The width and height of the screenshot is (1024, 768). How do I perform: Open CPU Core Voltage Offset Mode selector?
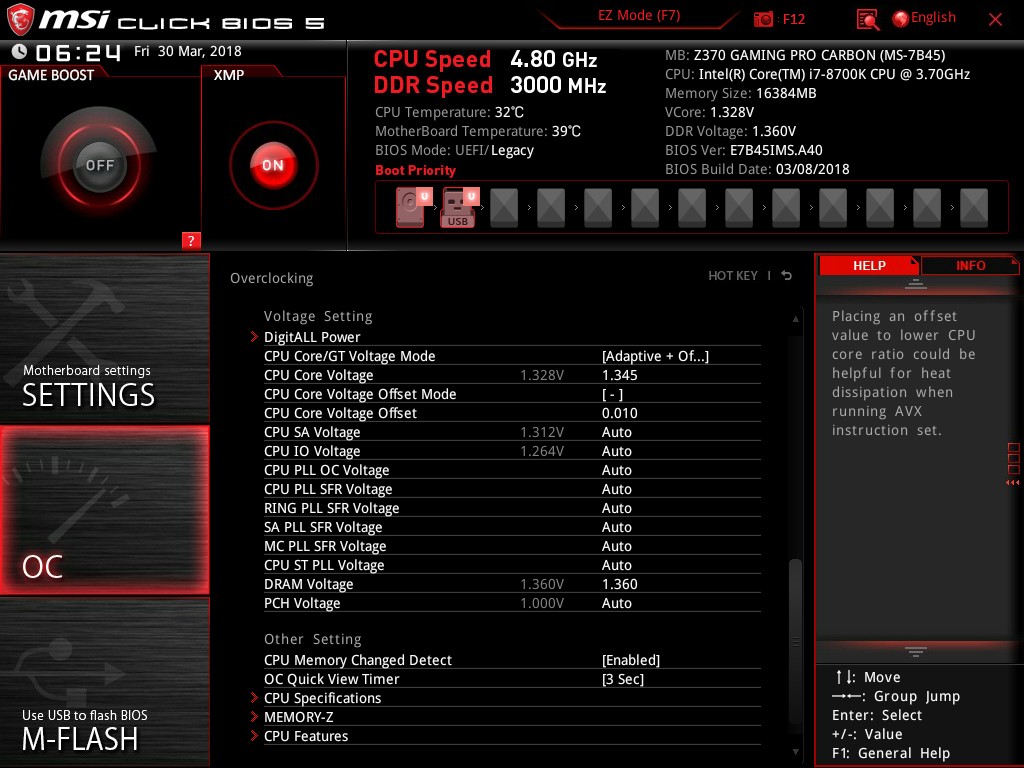click(613, 394)
